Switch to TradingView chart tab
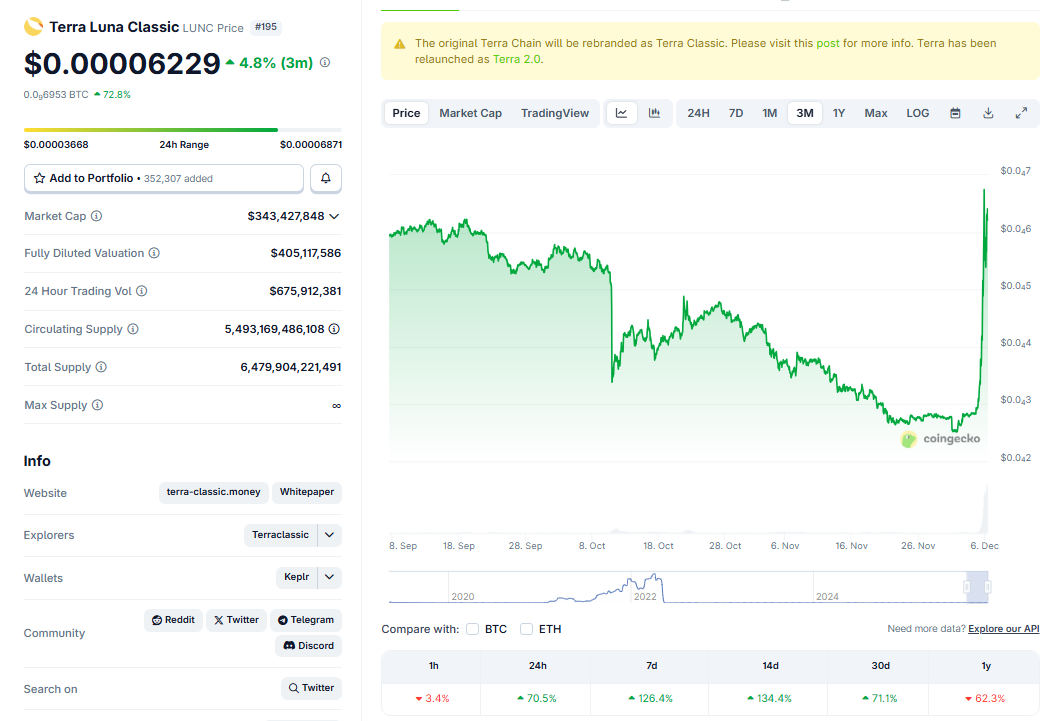 coord(555,113)
